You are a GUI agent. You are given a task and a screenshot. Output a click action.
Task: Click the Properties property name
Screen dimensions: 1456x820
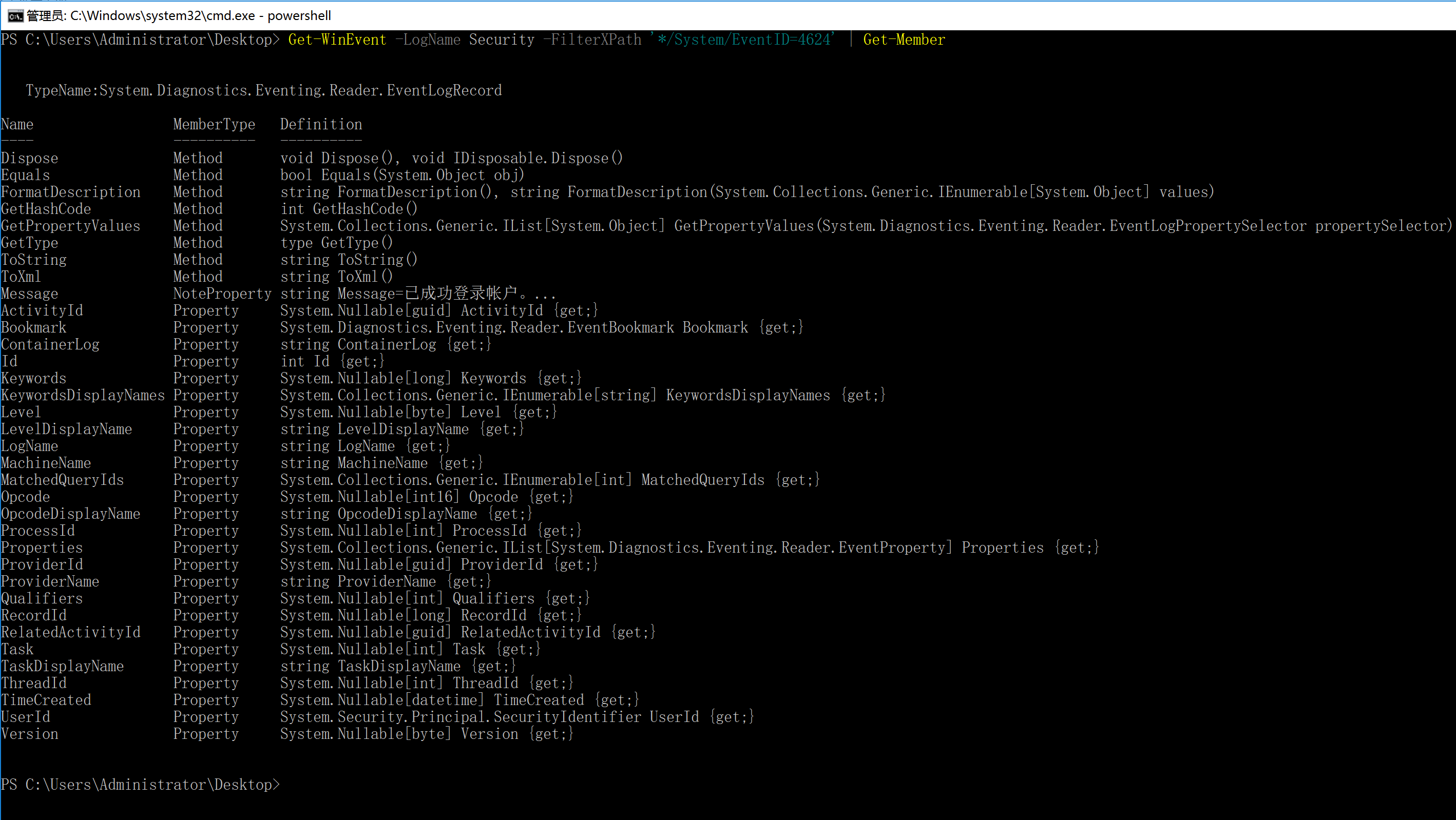tap(42, 548)
